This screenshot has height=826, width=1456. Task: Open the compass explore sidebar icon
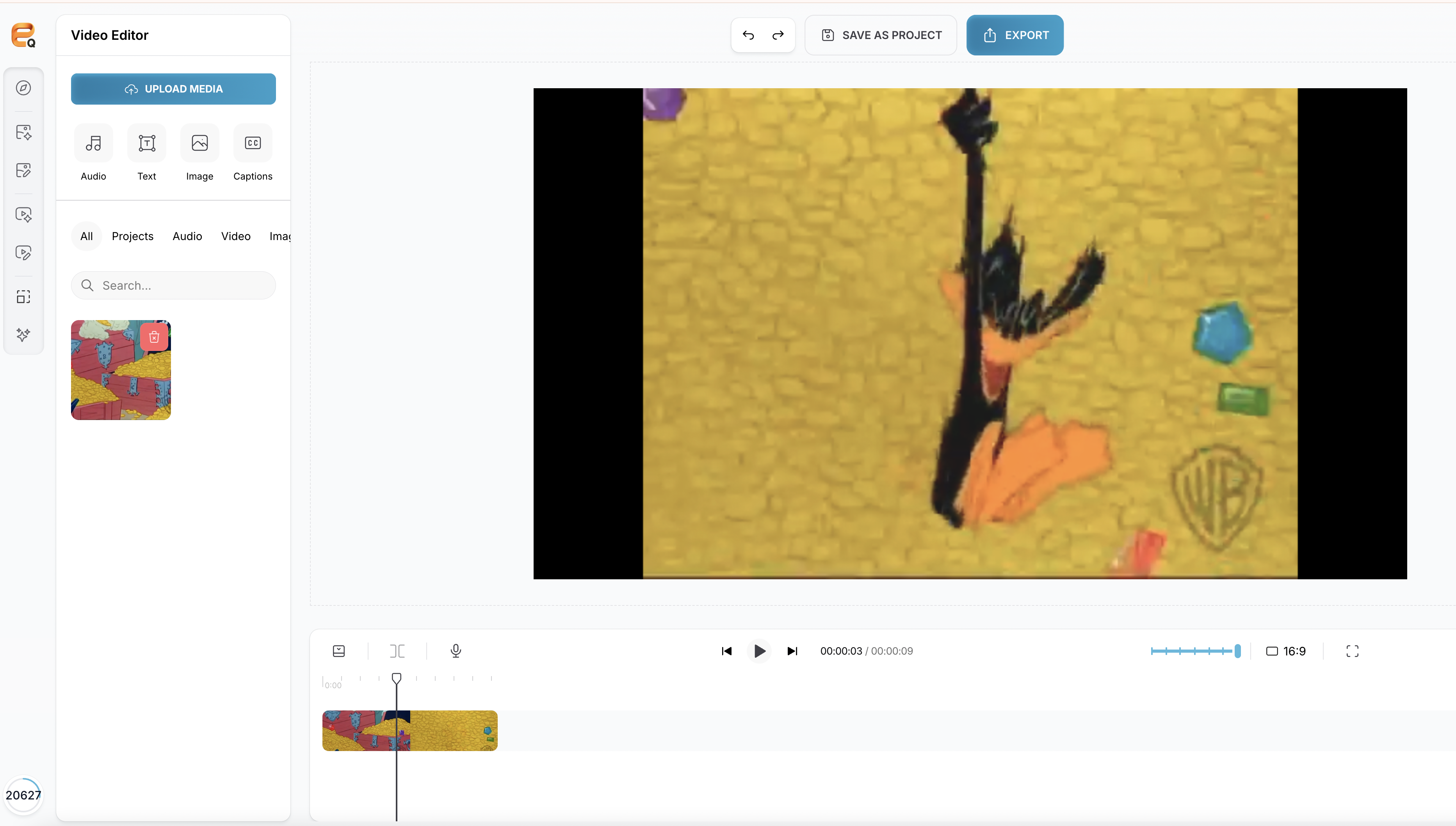(23, 88)
